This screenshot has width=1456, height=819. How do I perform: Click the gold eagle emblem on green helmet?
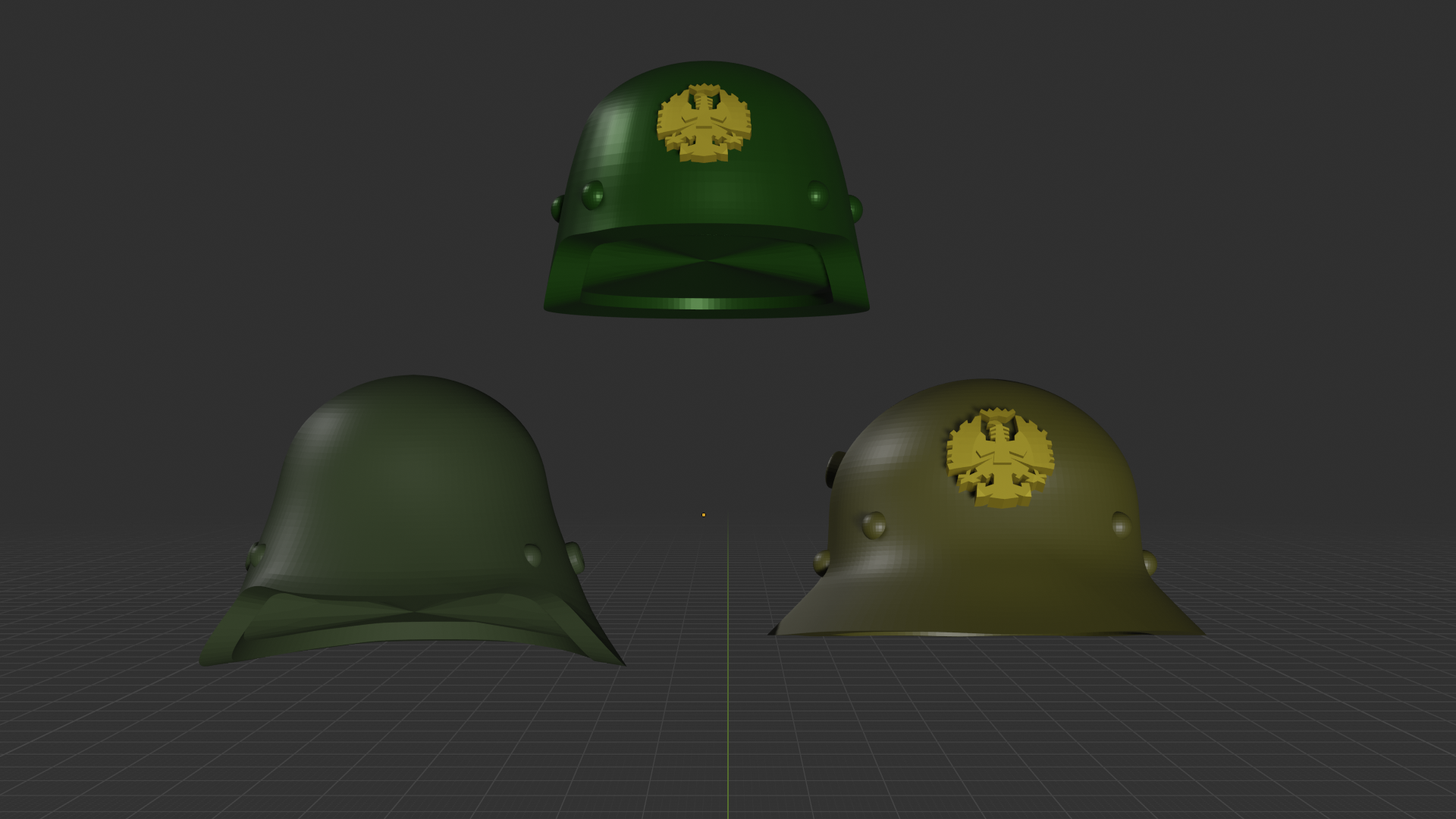point(704,123)
